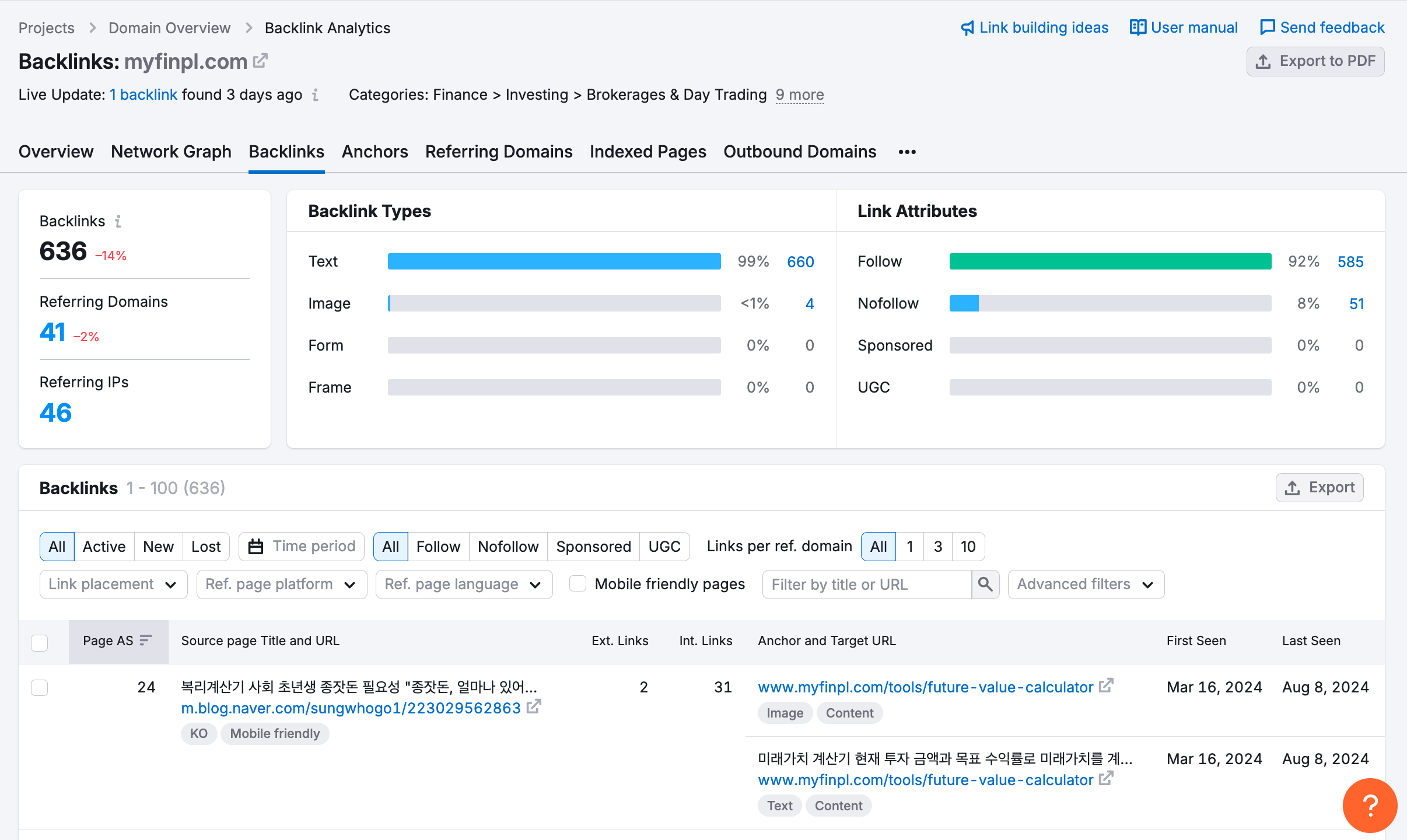Viewport: 1407px width, 840px height.
Task: Expand 9 more categories
Action: click(800, 94)
